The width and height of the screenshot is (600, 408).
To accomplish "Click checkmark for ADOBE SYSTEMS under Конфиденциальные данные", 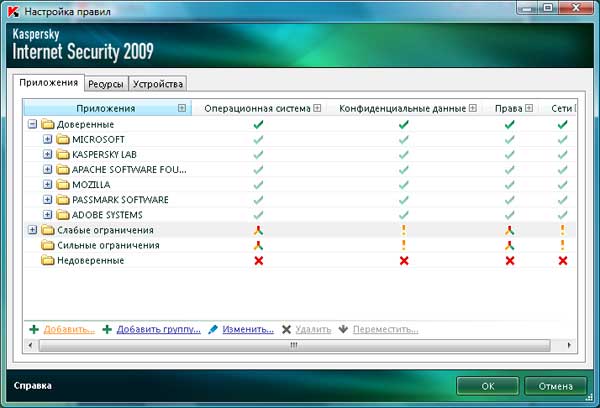I will [x=404, y=215].
